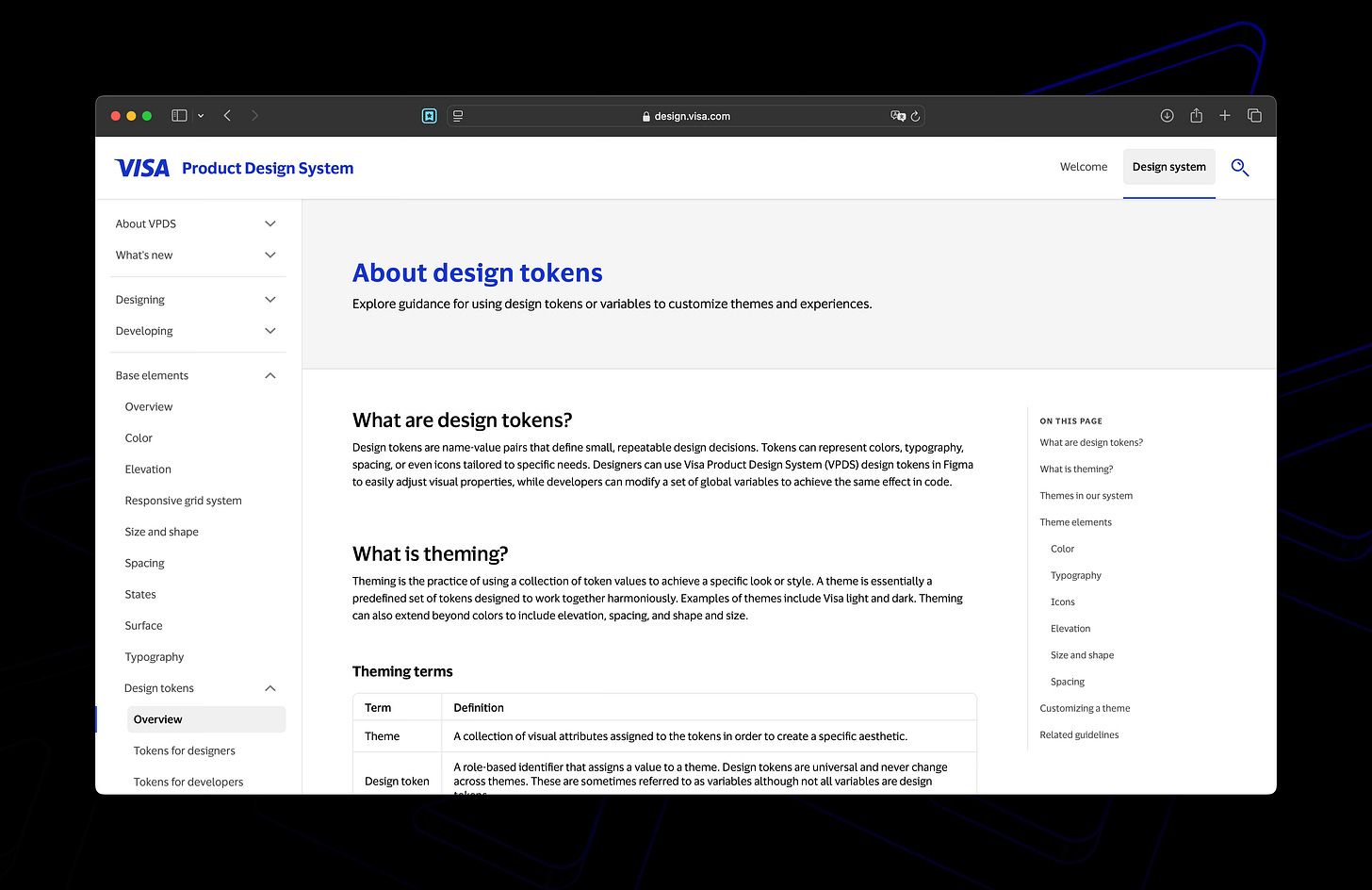The width and height of the screenshot is (1372, 890).
Task: Select the Design system tab
Action: 1169,167
